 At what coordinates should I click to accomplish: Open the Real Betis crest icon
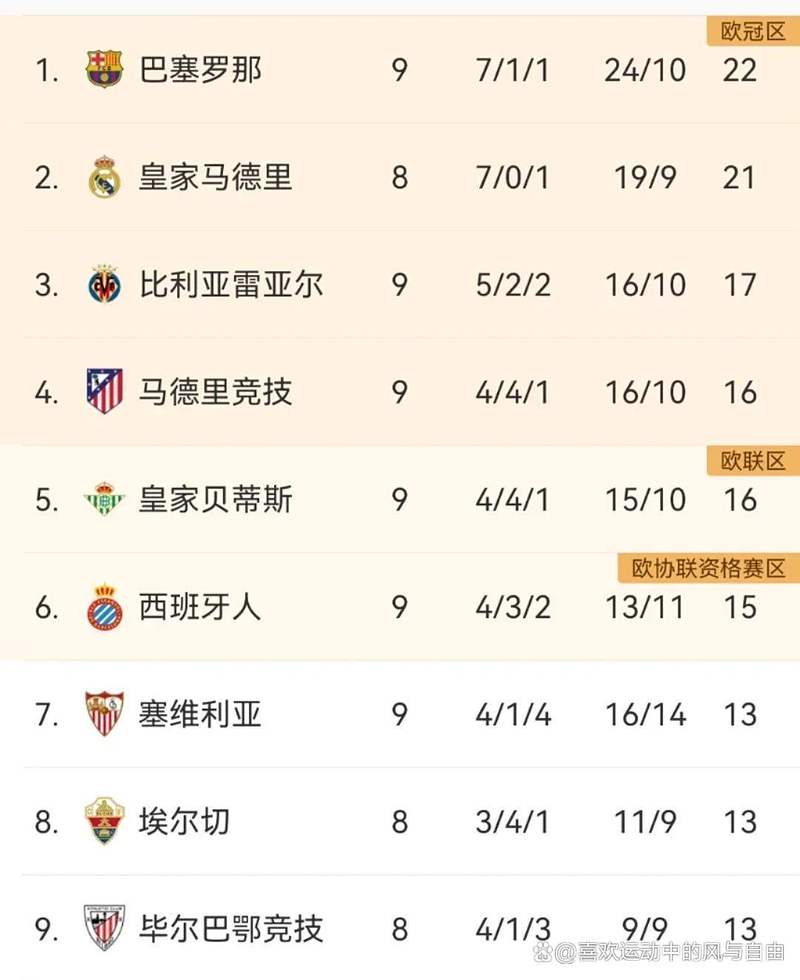pyautogui.click(x=104, y=499)
